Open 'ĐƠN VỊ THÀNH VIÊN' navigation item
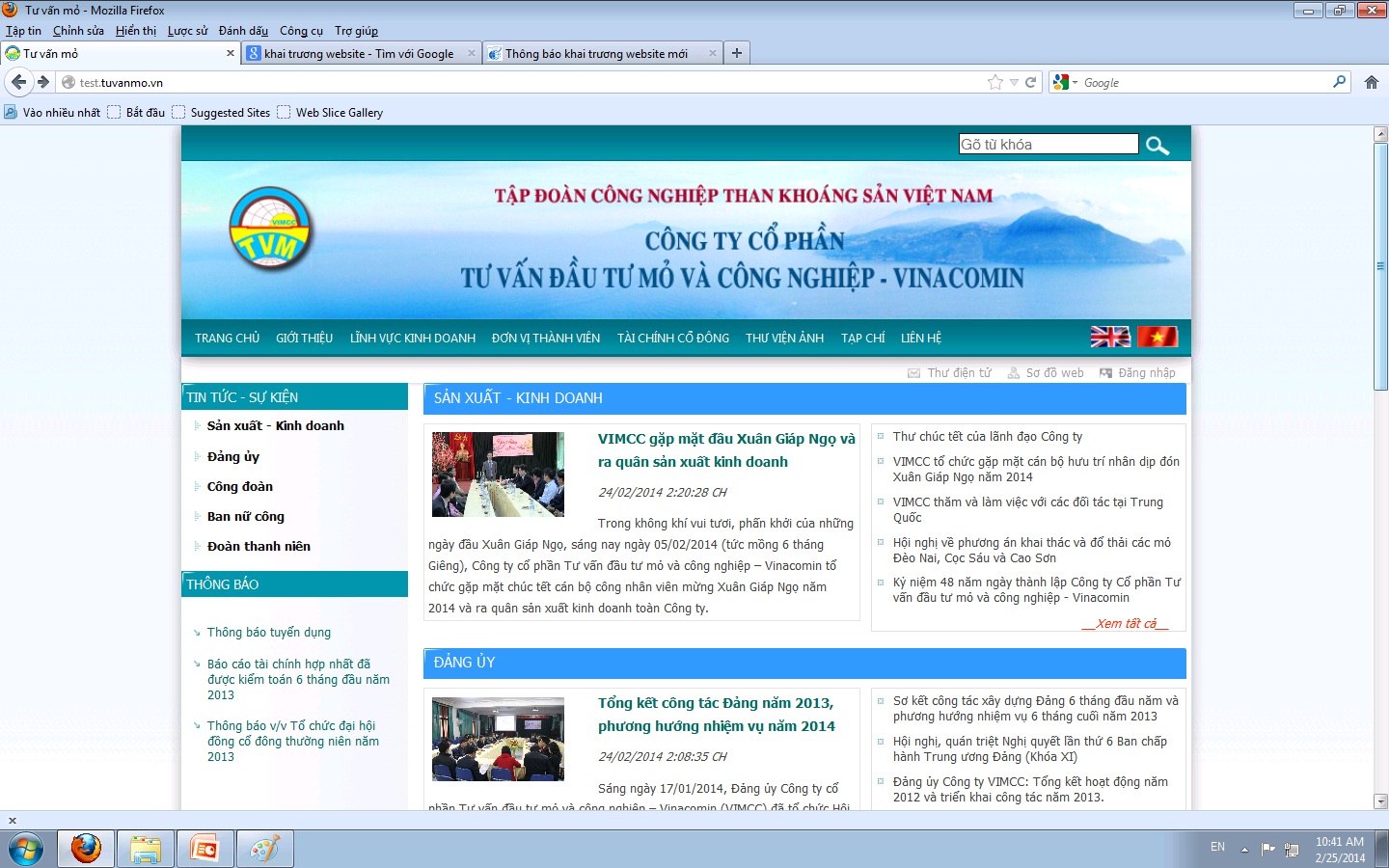 click(546, 338)
